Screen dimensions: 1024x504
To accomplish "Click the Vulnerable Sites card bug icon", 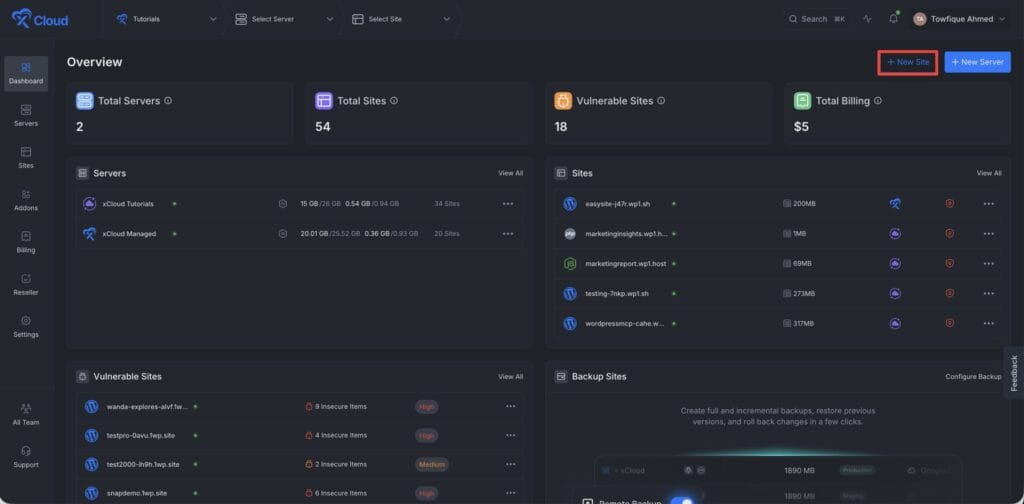I will click(x=563, y=101).
